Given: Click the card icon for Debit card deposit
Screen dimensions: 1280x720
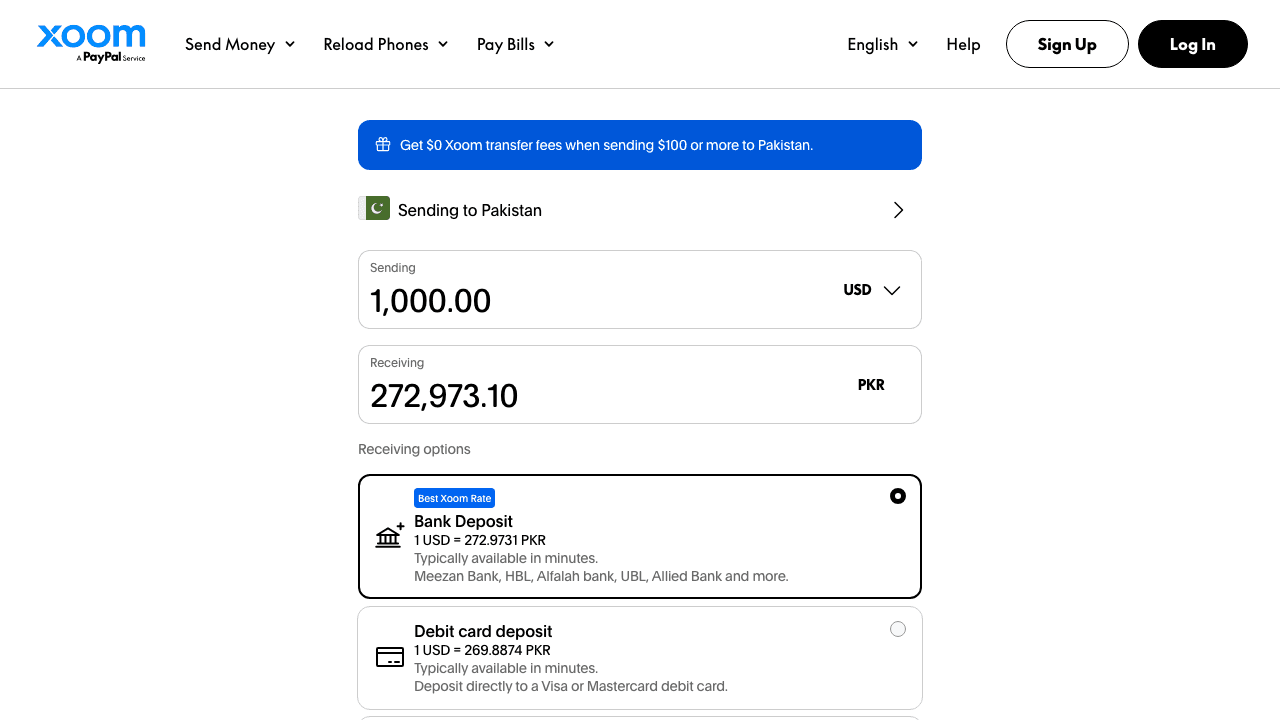Looking at the screenshot, I should (390, 657).
